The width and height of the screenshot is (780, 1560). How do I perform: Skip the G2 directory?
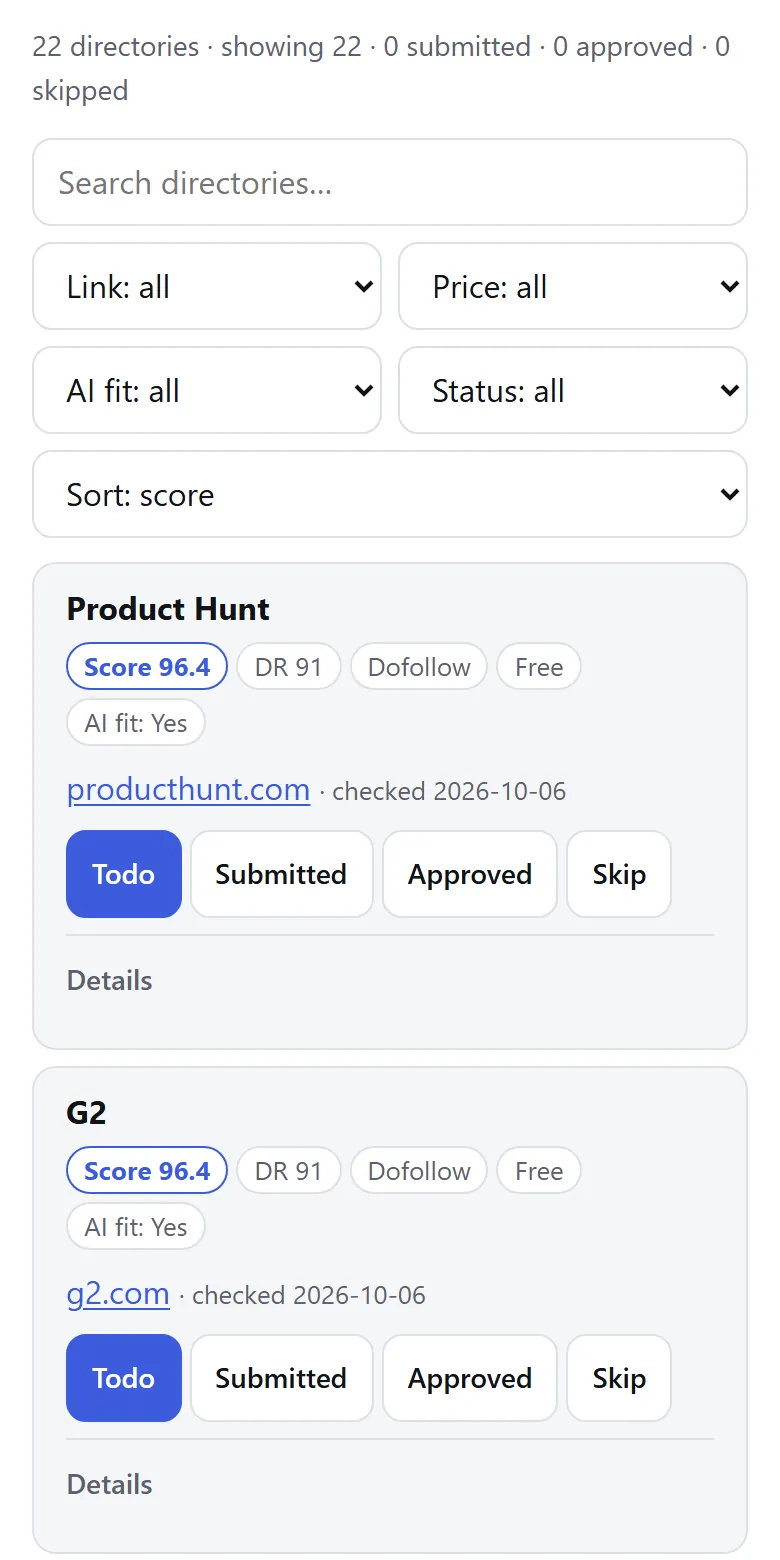(x=619, y=1378)
